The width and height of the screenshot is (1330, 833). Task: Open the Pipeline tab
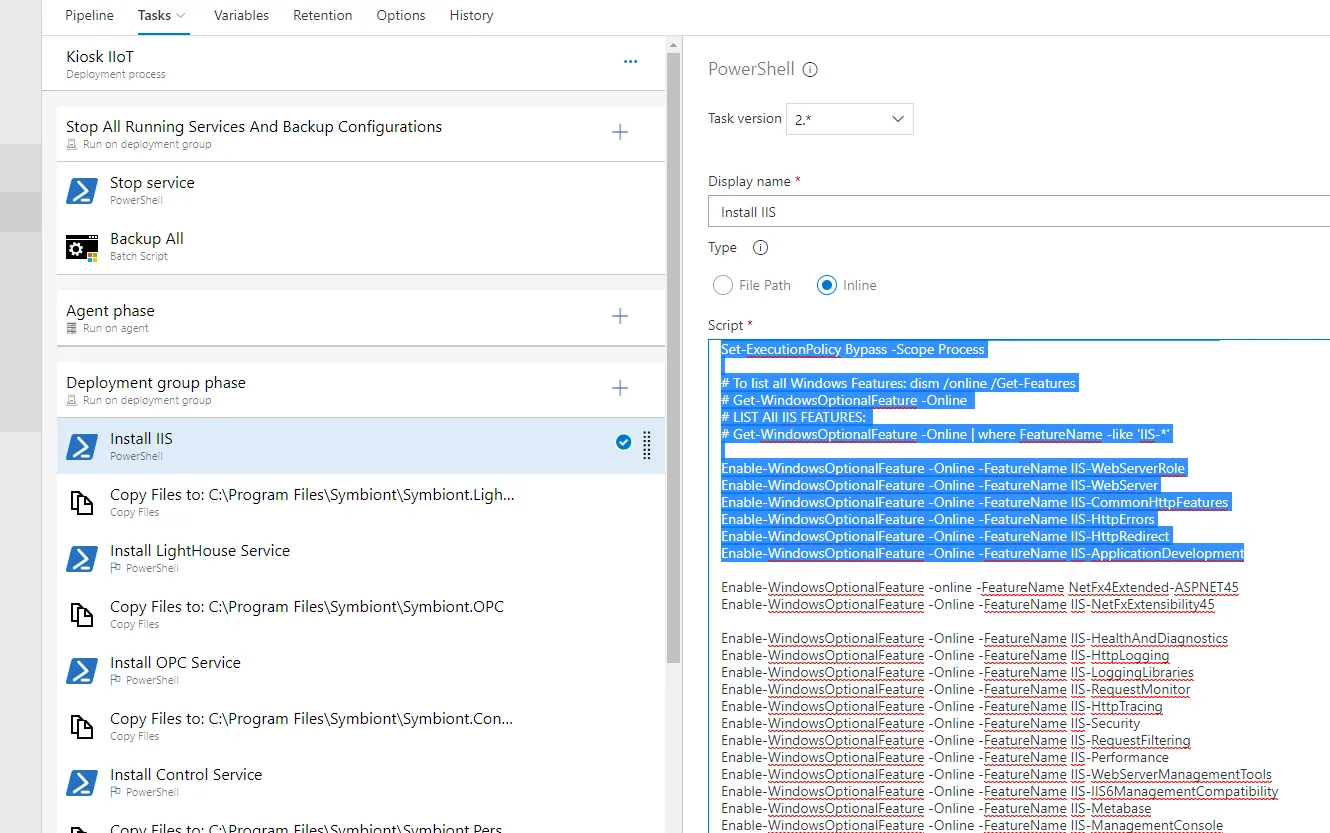pyautogui.click(x=89, y=15)
